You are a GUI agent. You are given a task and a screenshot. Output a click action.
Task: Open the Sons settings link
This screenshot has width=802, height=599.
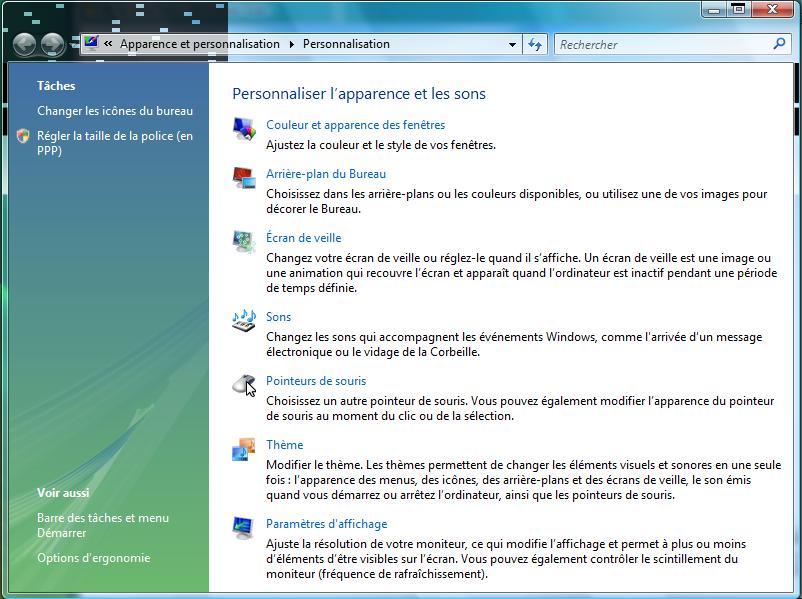point(278,317)
